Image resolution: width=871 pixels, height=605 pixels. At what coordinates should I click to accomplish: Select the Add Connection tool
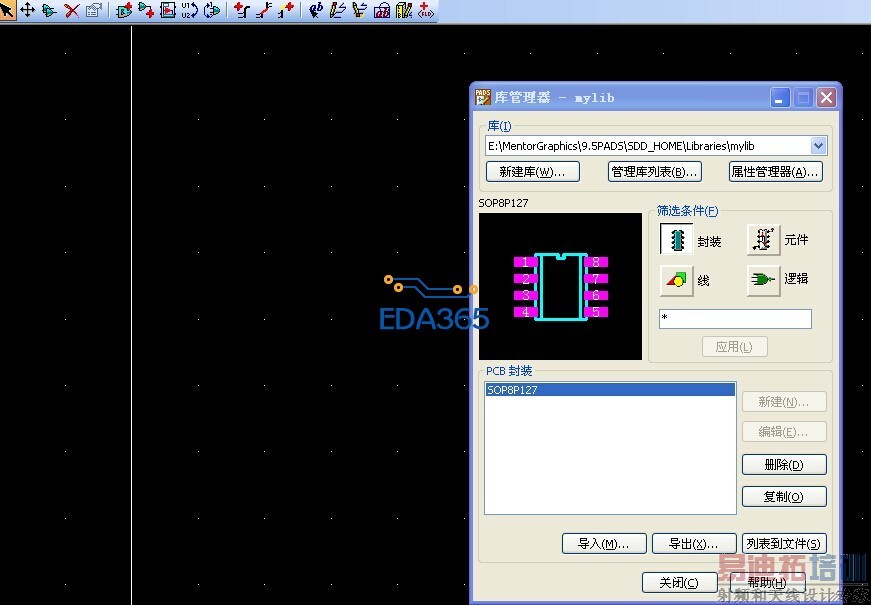click(242, 10)
